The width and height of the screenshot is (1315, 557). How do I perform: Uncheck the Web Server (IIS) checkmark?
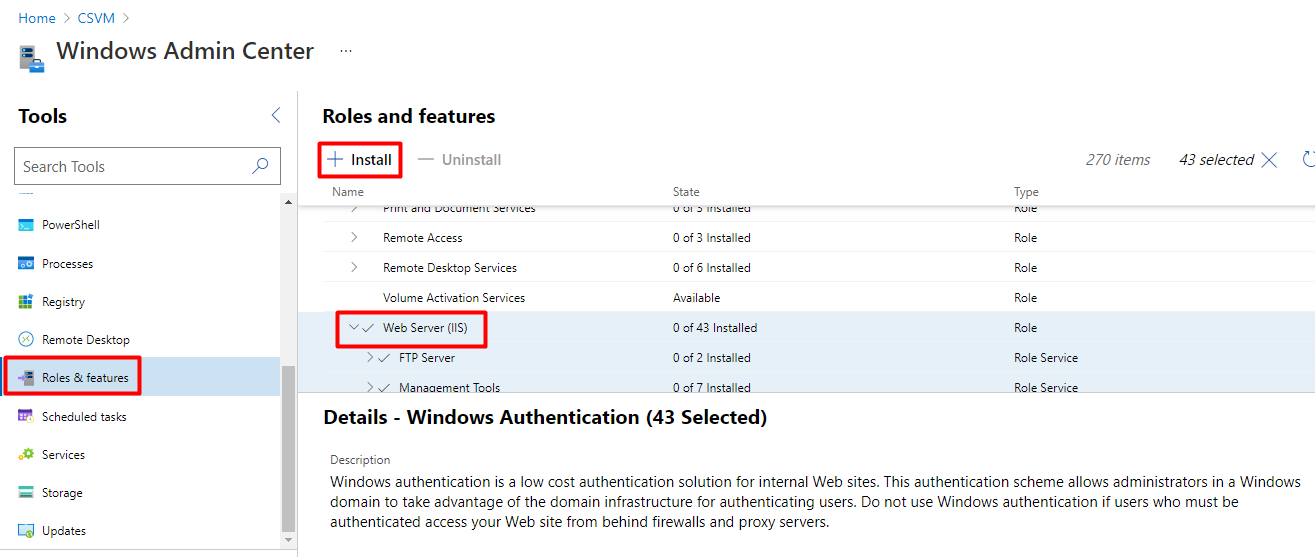point(368,328)
